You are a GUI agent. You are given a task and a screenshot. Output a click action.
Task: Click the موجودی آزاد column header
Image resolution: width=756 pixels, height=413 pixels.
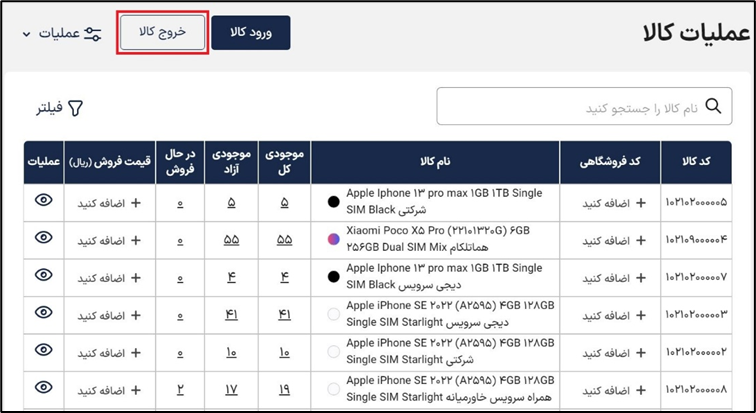pos(231,162)
